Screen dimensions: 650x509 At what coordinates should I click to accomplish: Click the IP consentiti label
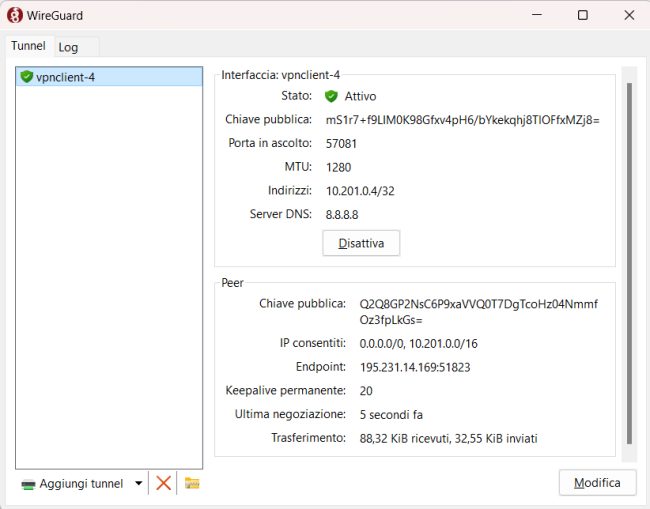(313, 343)
